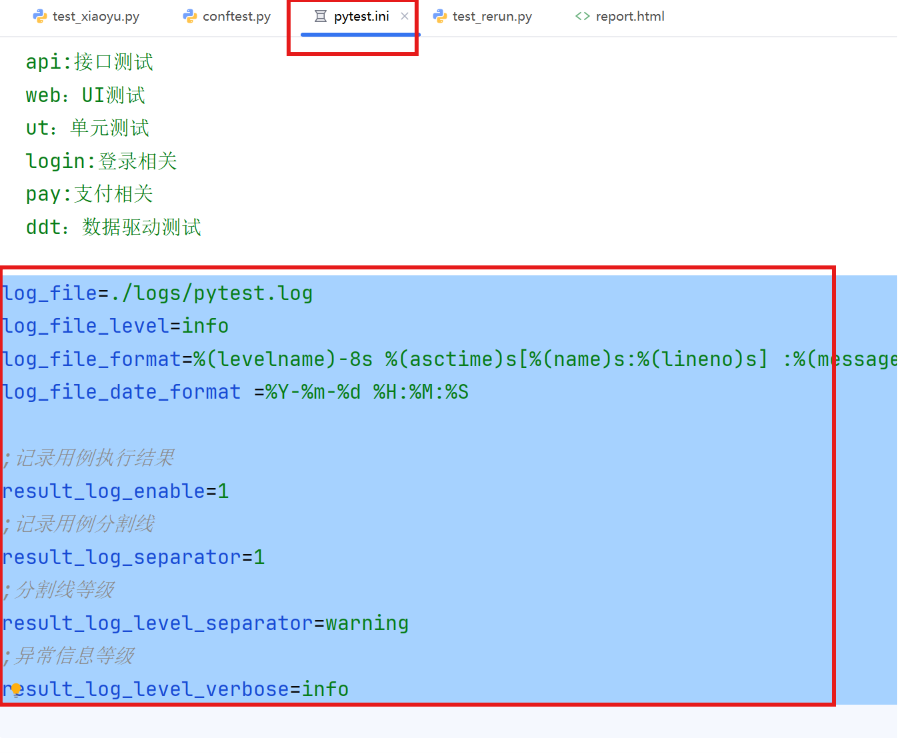This screenshot has height=753, width=898.
Task: Click the line 'log_file_level=info'
Action: [x=115, y=326]
